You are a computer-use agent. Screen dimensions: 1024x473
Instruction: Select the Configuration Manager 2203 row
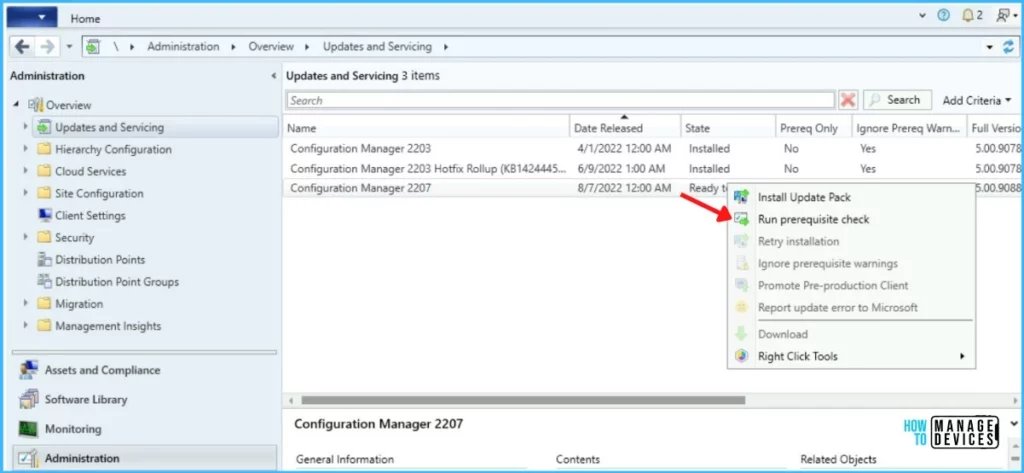tap(653, 148)
